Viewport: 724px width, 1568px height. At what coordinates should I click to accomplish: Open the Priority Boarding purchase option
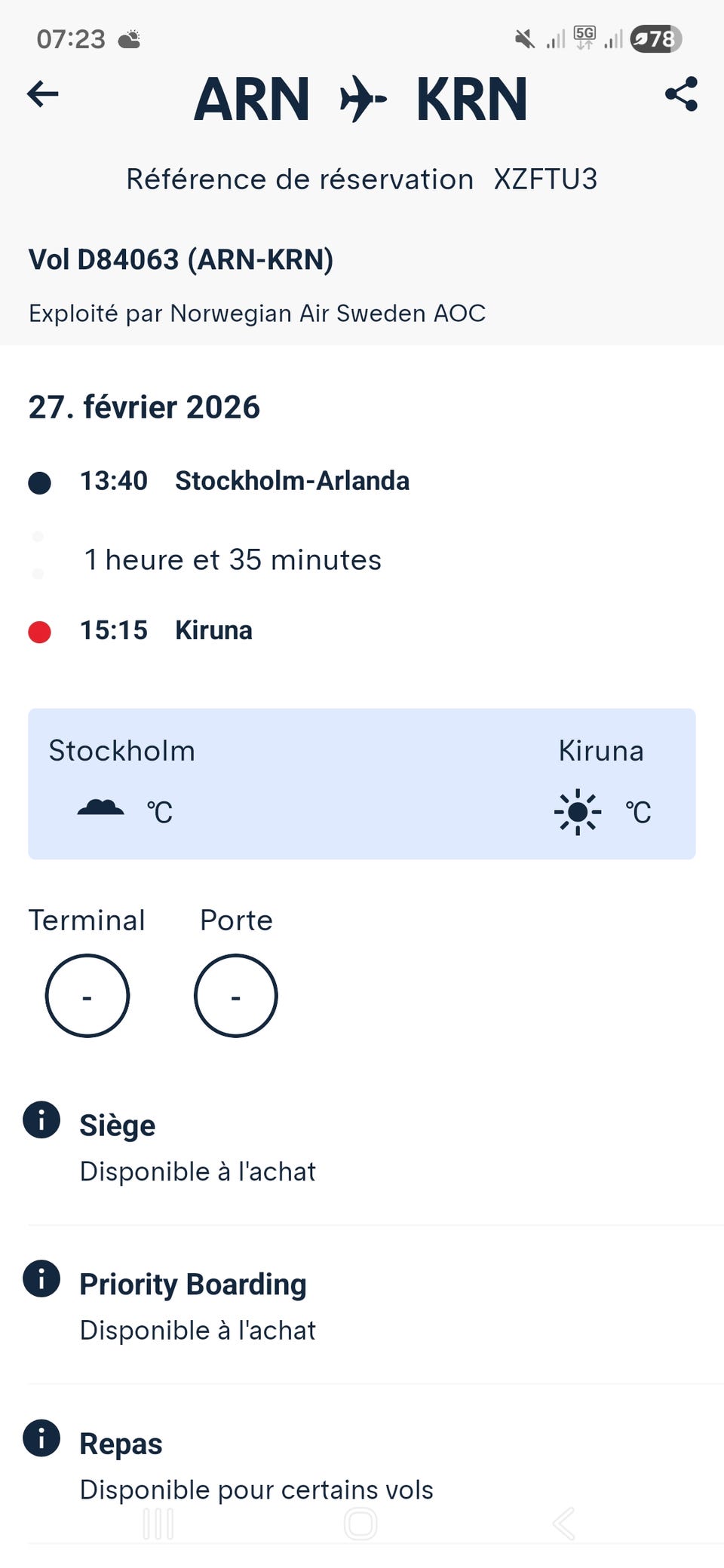point(198,1306)
